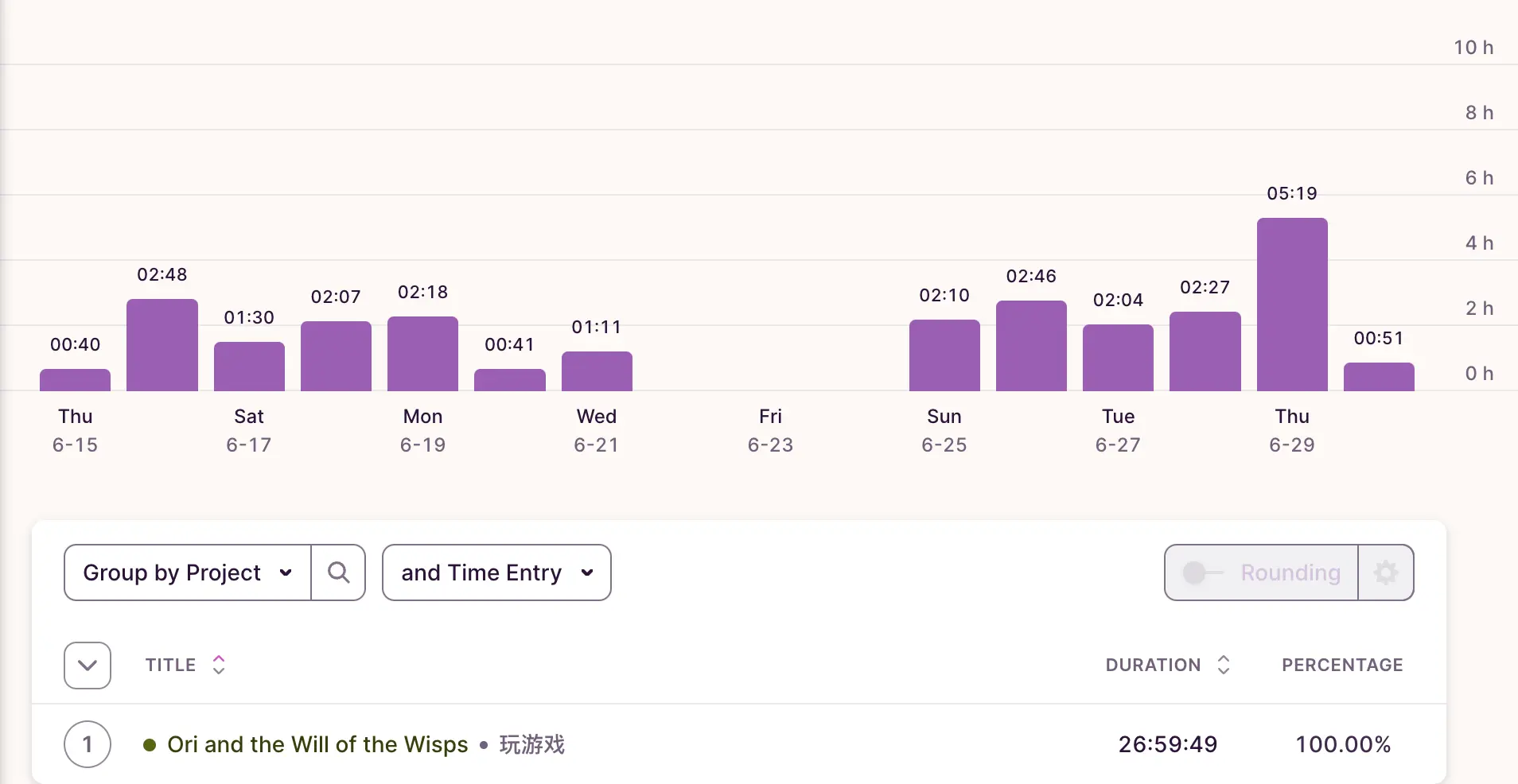Image resolution: width=1518 pixels, height=784 pixels.
Task: Click the search magnifier icon
Action: (x=338, y=572)
